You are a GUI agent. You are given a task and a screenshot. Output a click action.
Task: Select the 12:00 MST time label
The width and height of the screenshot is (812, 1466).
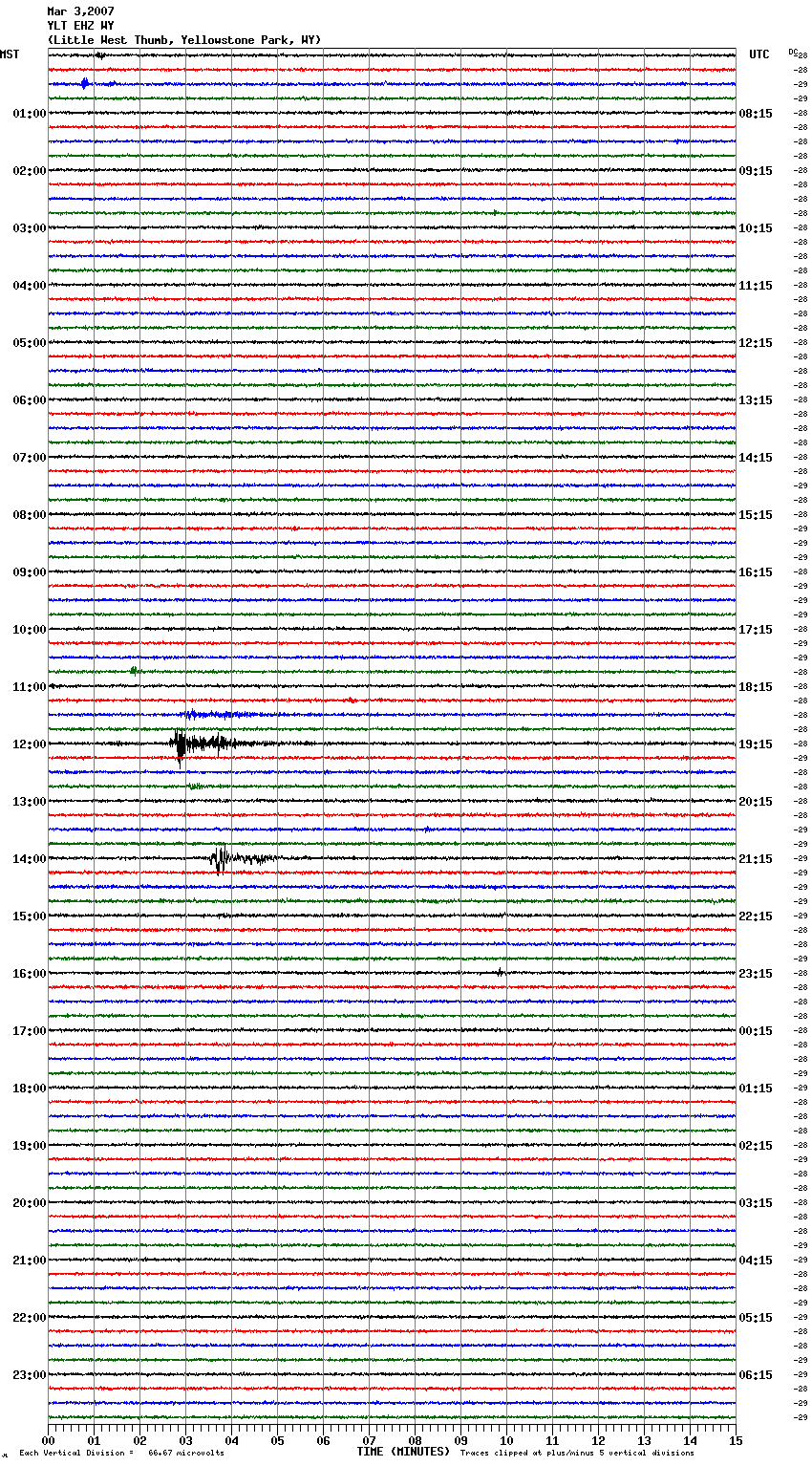pyautogui.click(x=30, y=744)
